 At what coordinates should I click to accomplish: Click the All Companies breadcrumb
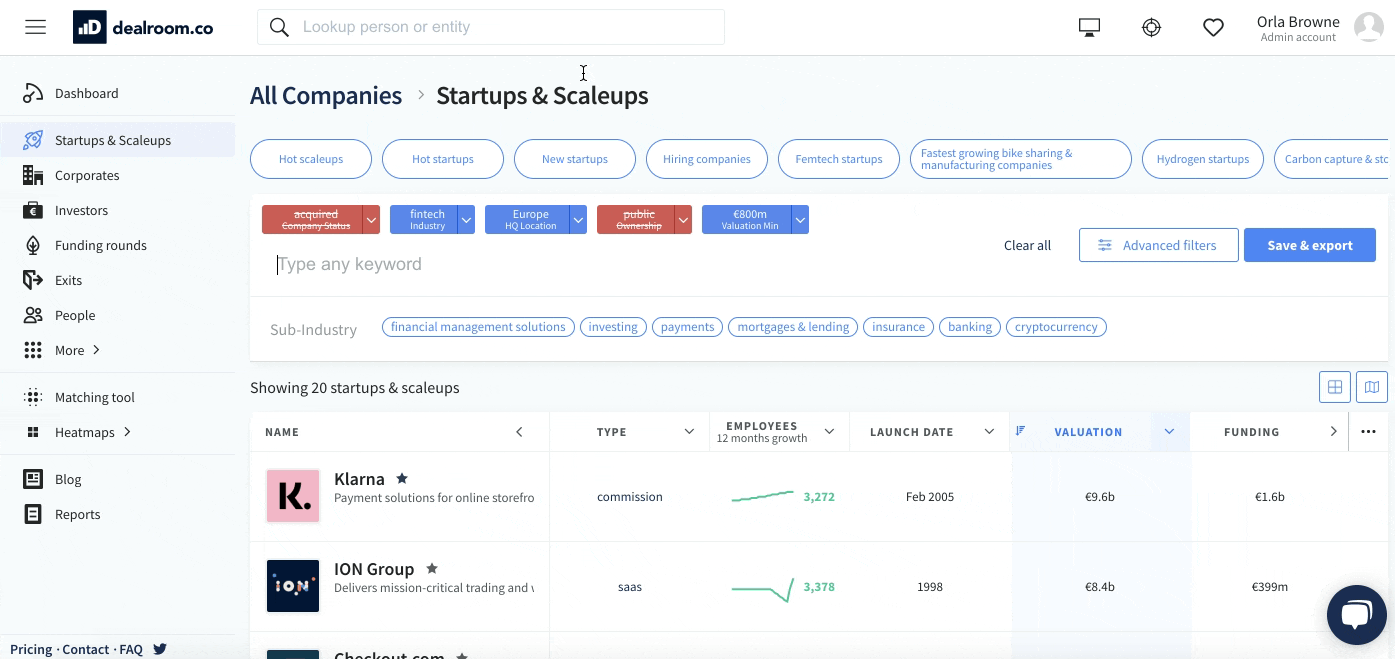tap(326, 96)
